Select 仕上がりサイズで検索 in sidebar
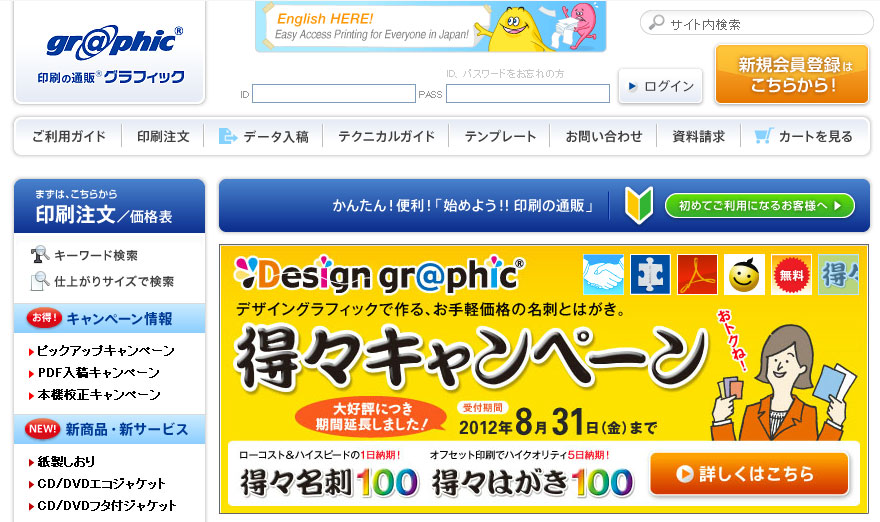The width and height of the screenshot is (880, 522). tap(114, 281)
